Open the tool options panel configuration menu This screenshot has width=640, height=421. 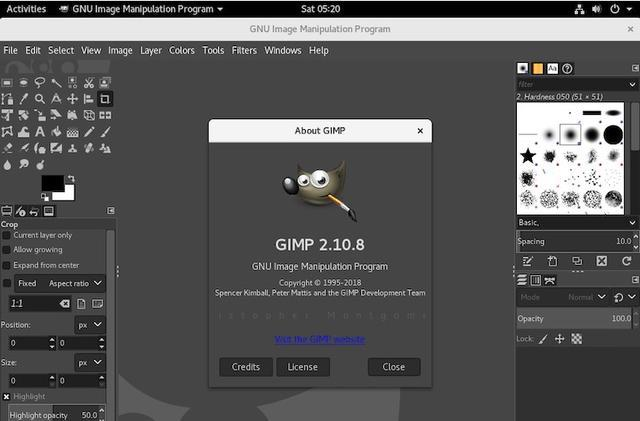(x=111, y=211)
